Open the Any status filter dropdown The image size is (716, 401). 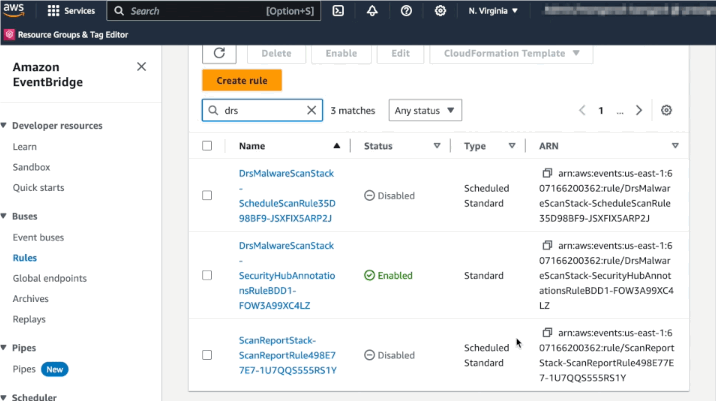pyautogui.click(x=425, y=111)
